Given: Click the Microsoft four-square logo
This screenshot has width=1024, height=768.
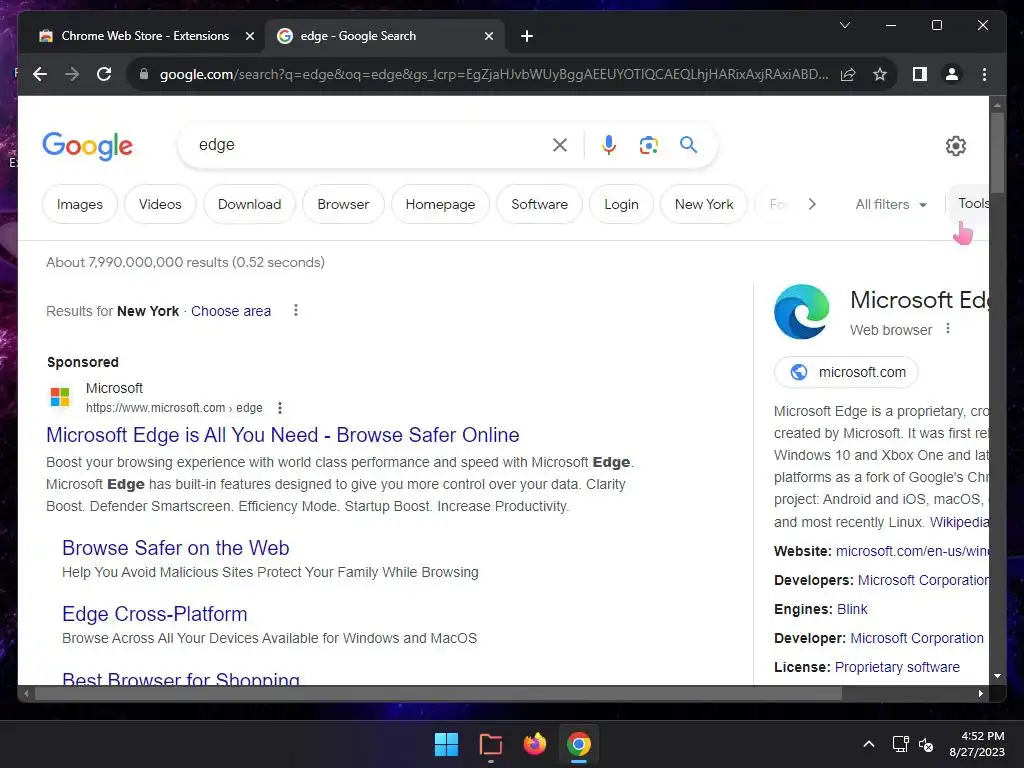Looking at the screenshot, I should [x=60, y=396].
